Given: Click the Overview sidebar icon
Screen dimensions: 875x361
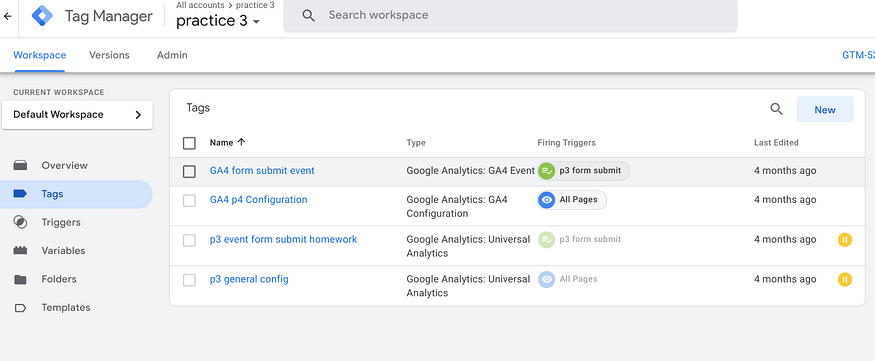Looking at the screenshot, I should (20, 165).
